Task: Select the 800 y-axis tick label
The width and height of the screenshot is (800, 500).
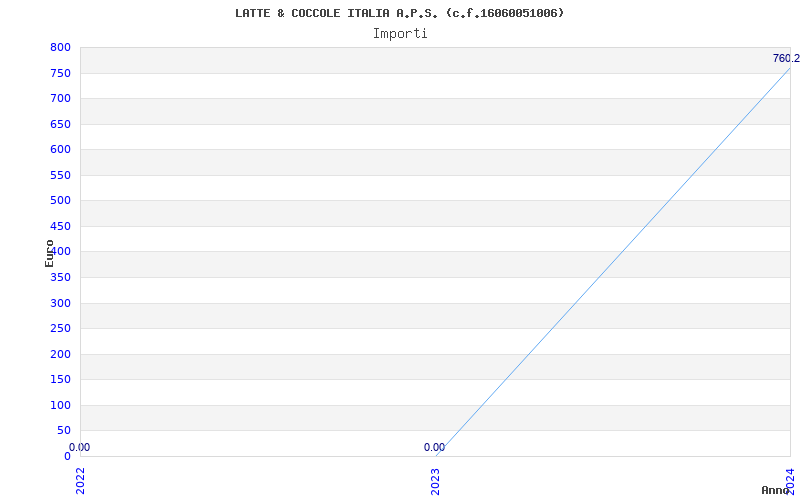Action: pos(60,47)
